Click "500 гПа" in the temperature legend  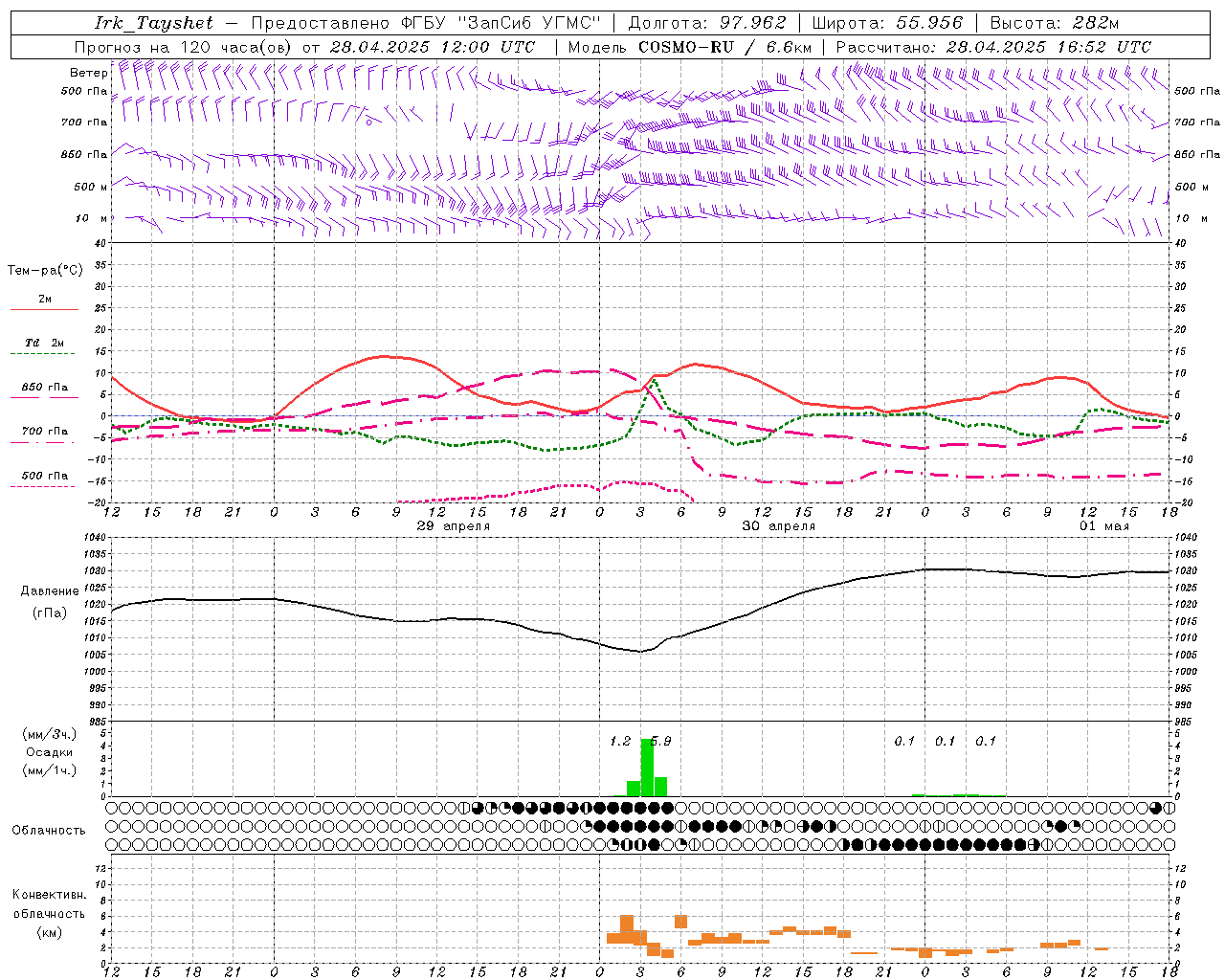44,476
